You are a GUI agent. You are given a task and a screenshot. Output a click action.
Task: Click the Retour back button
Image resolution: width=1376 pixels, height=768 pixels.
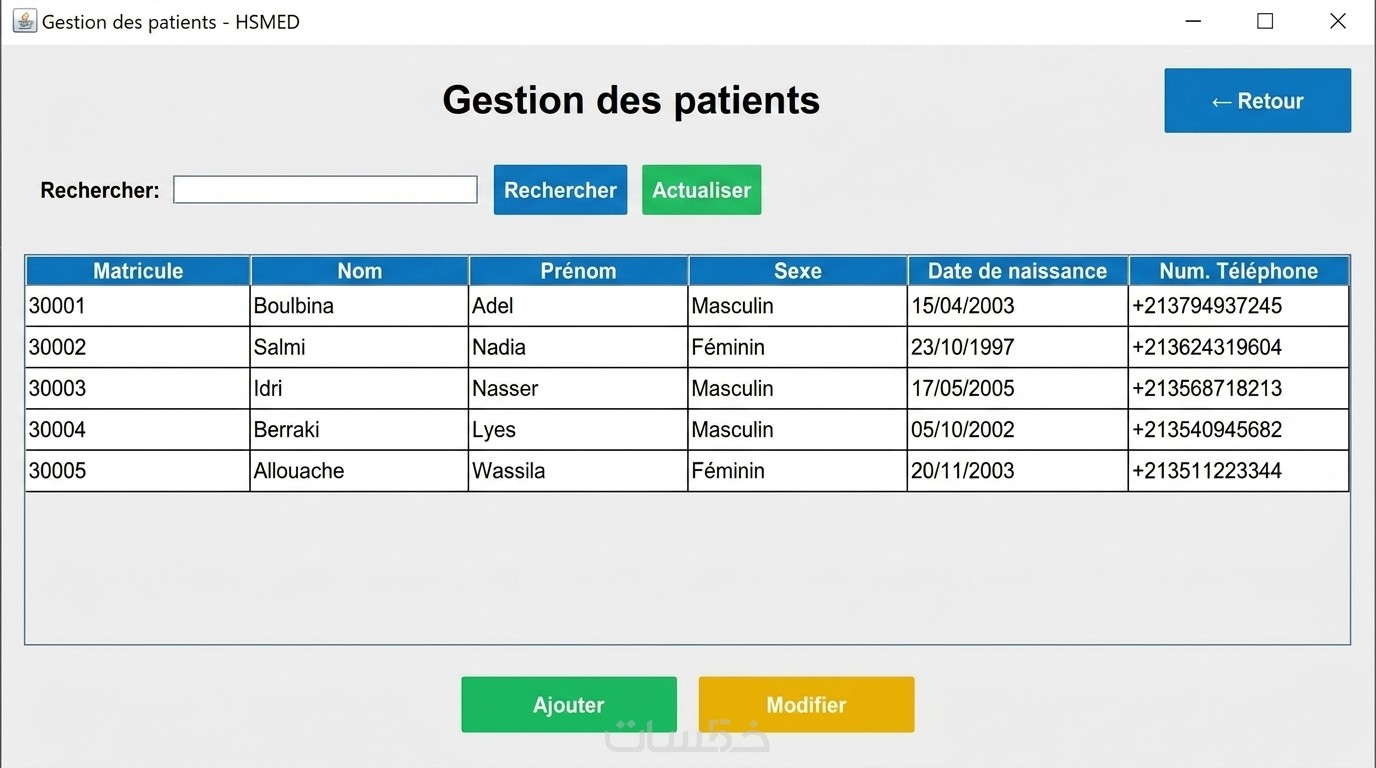point(1257,100)
